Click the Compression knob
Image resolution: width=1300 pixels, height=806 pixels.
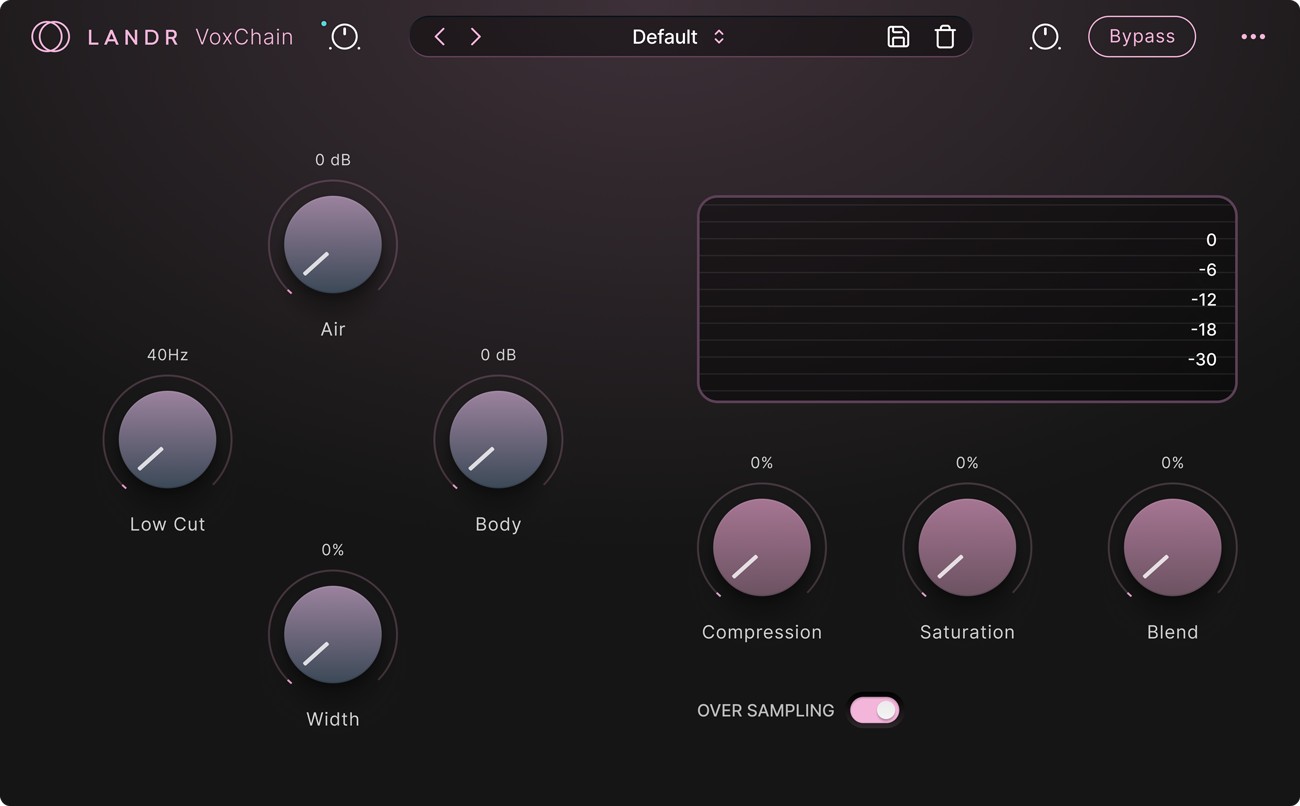click(762, 548)
